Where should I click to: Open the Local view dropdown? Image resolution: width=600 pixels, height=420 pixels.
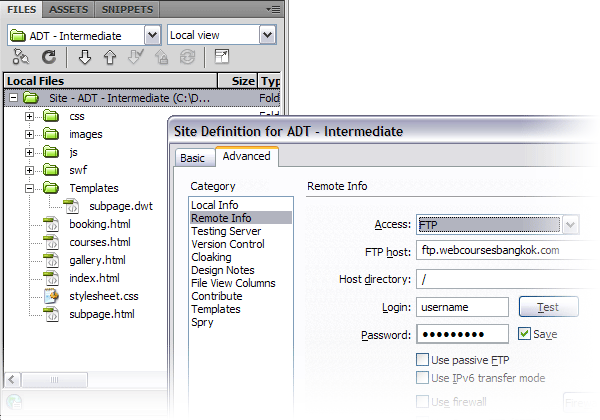click(267, 35)
